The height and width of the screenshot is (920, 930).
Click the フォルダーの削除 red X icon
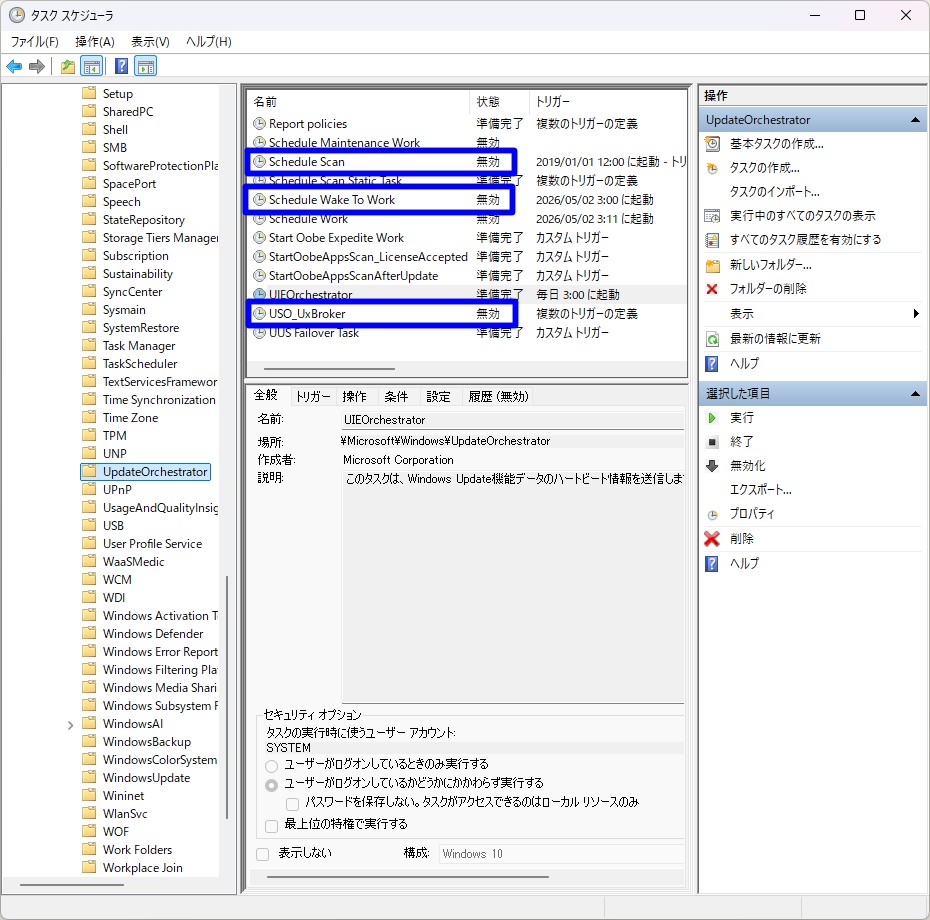712,289
